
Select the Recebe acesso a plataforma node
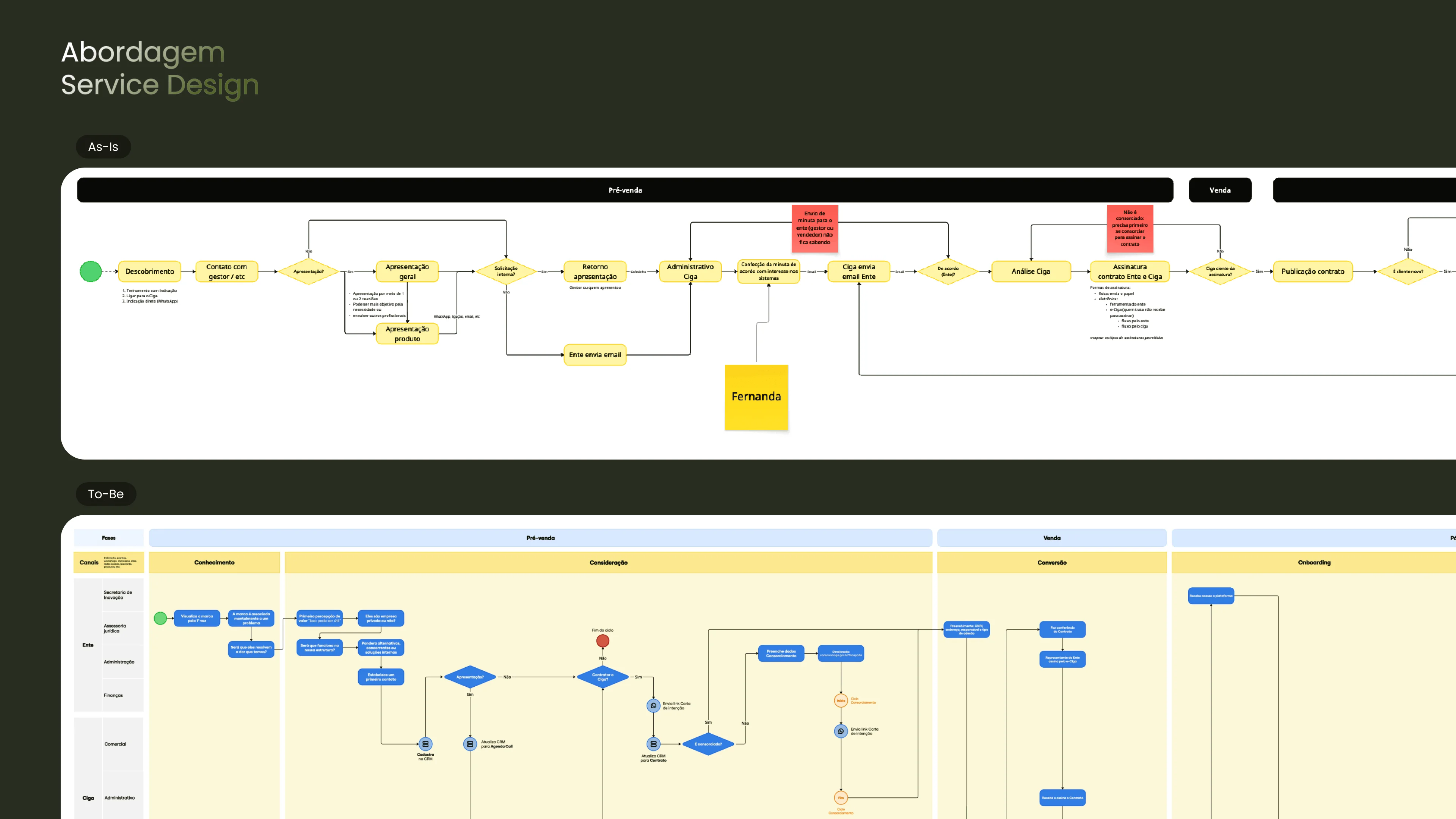pos(1211,596)
